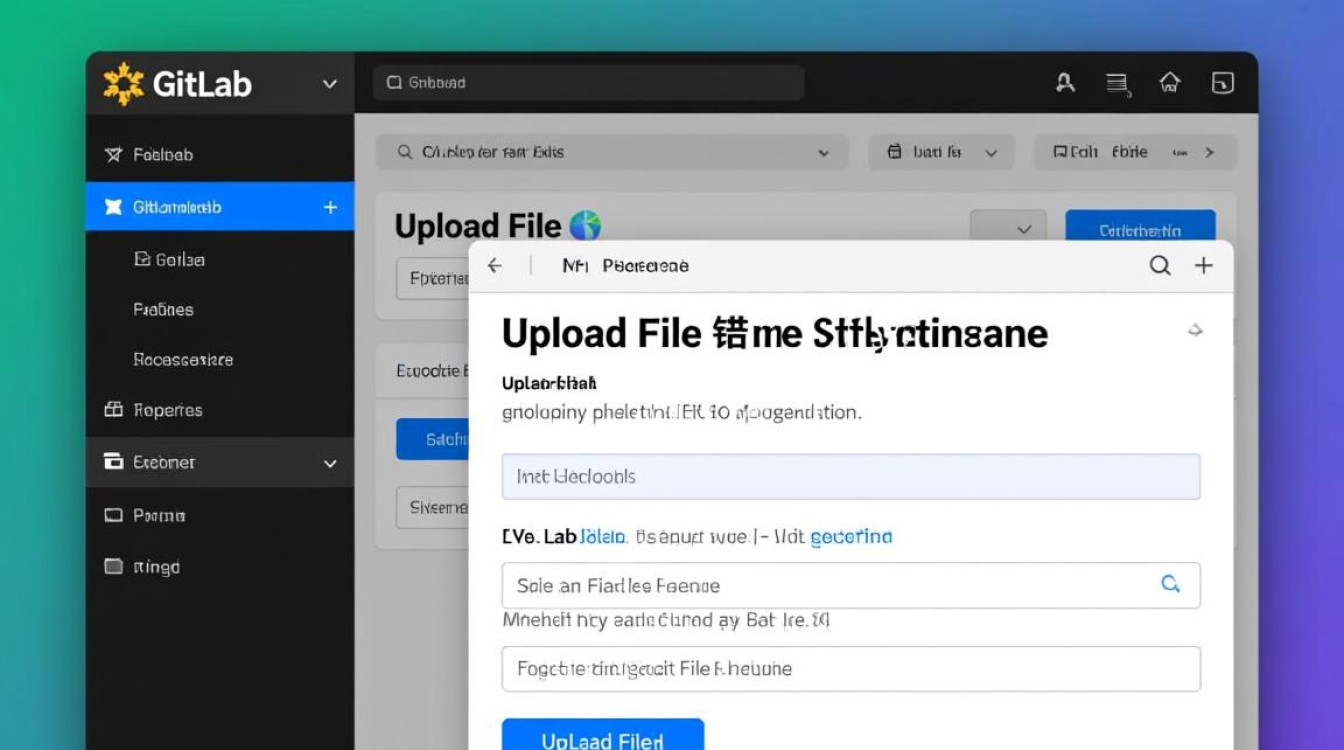
Task: Click the monitor icon beside 'Prame'
Action: 113,515
